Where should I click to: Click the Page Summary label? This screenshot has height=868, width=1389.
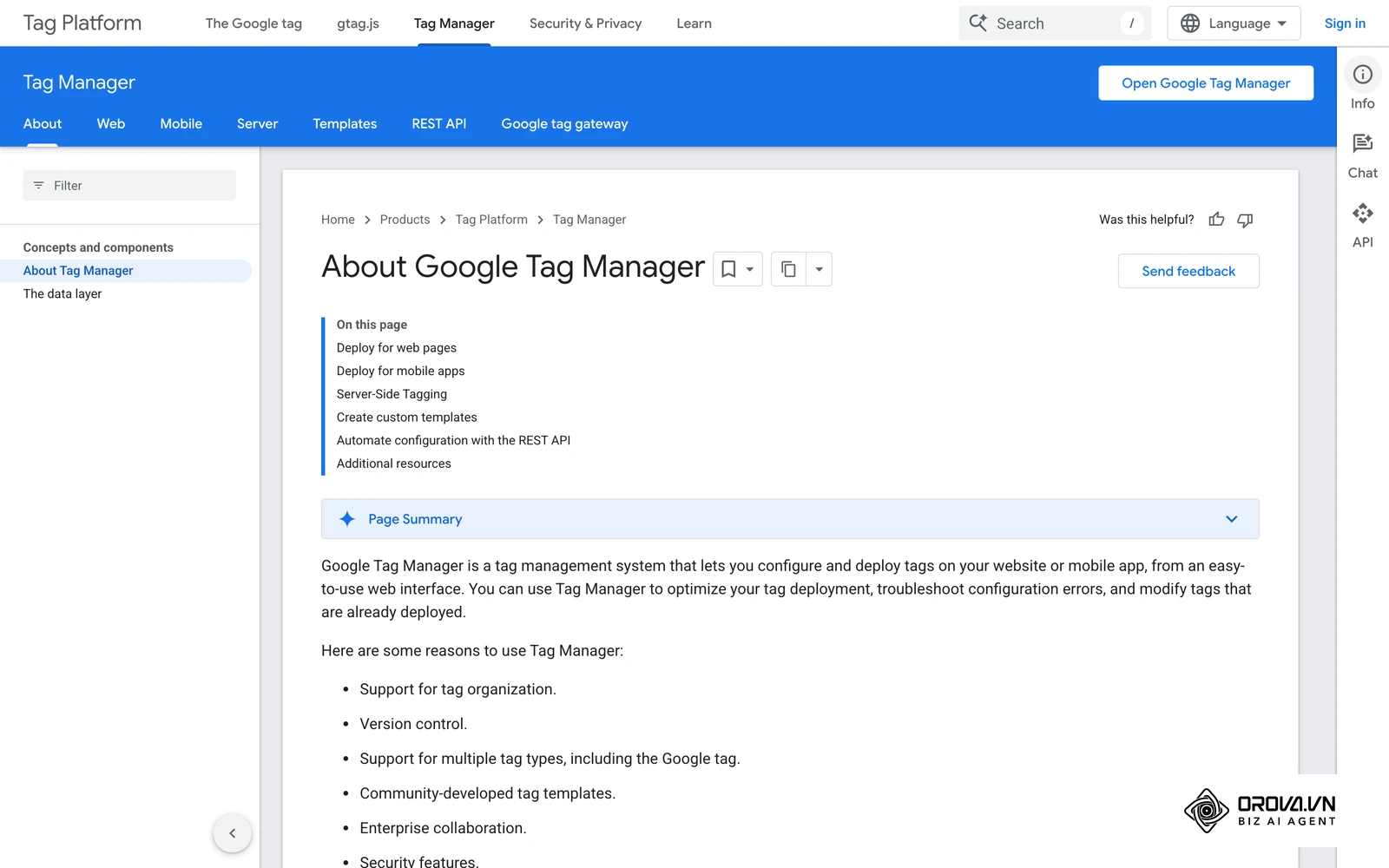[x=415, y=519]
